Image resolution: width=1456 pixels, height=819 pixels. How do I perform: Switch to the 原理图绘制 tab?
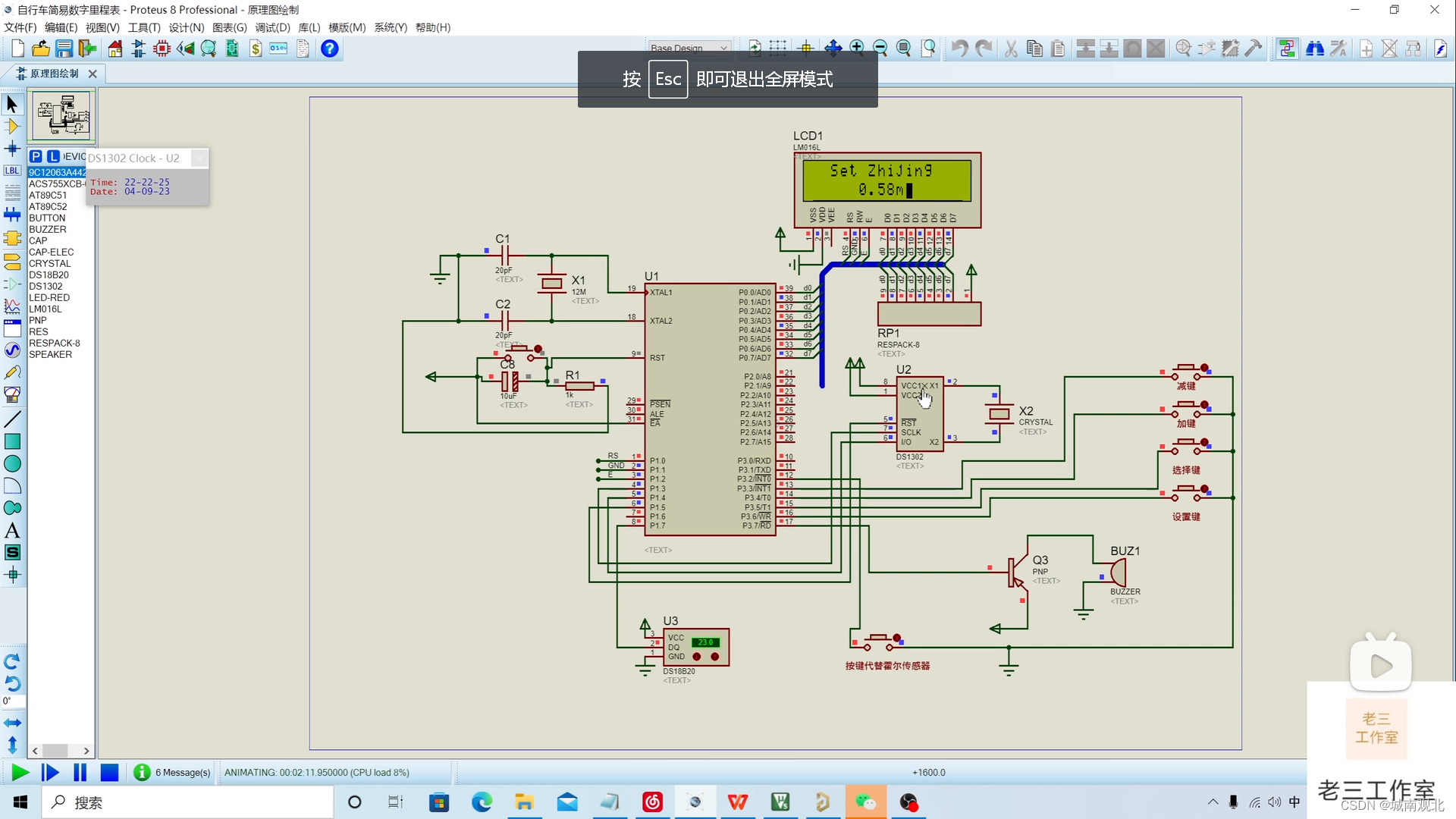[53, 74]
